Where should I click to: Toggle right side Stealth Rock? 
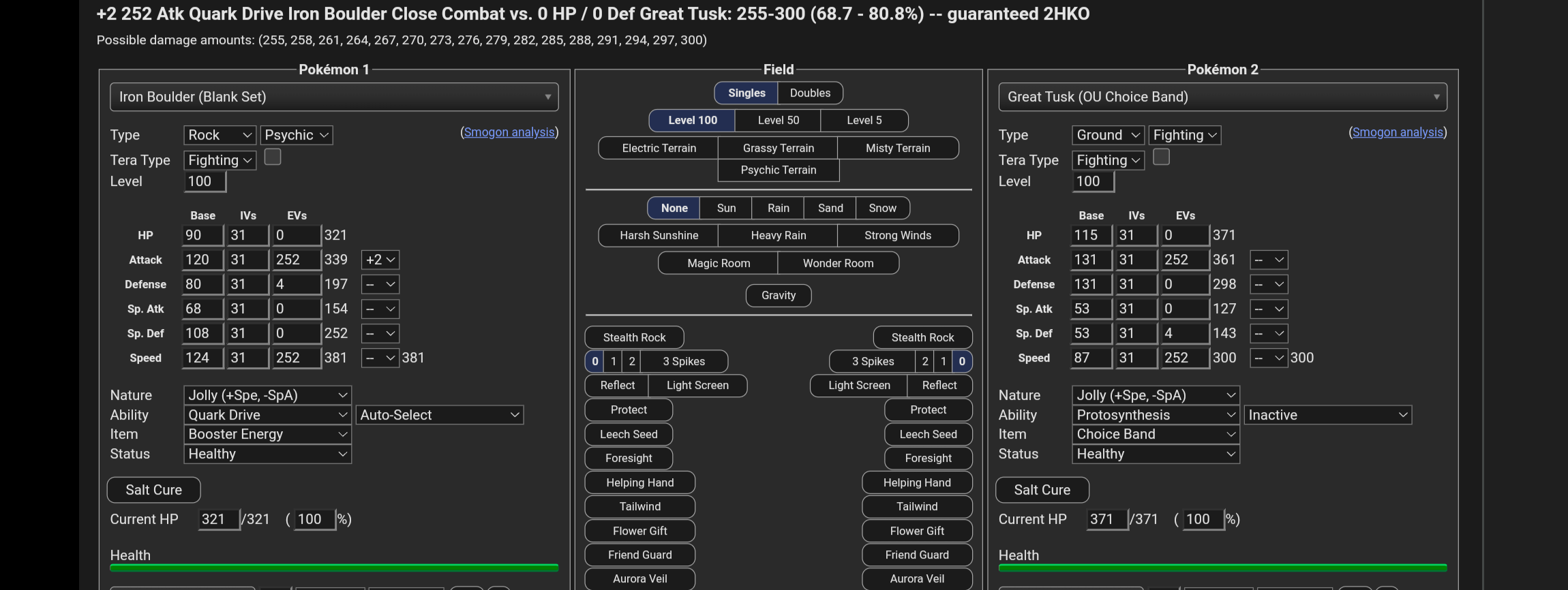(x=922, y=337)
